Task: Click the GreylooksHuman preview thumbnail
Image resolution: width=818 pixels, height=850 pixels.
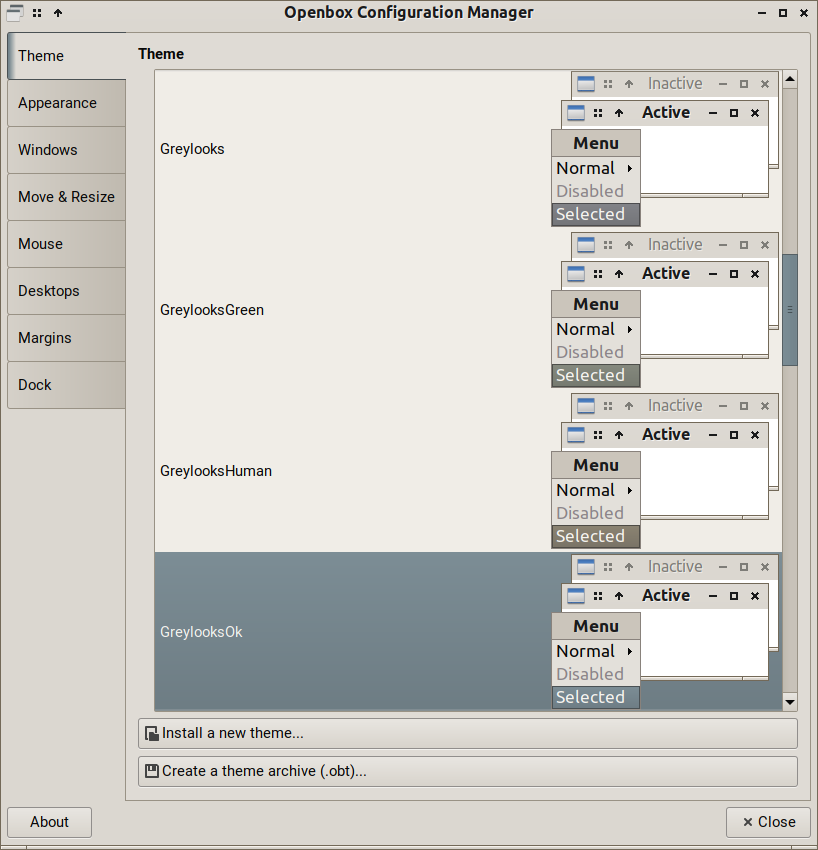Action: coord(665,471)
